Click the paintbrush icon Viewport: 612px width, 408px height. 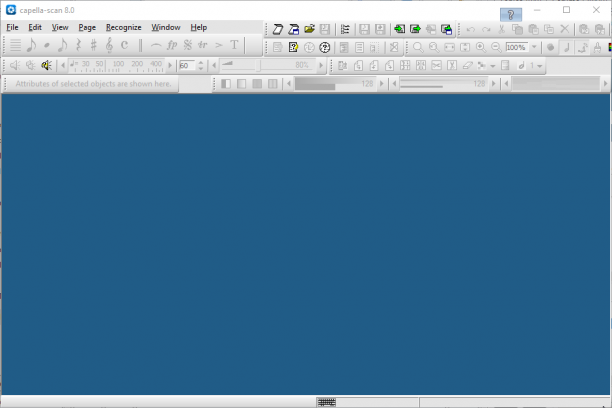[597, 47]
